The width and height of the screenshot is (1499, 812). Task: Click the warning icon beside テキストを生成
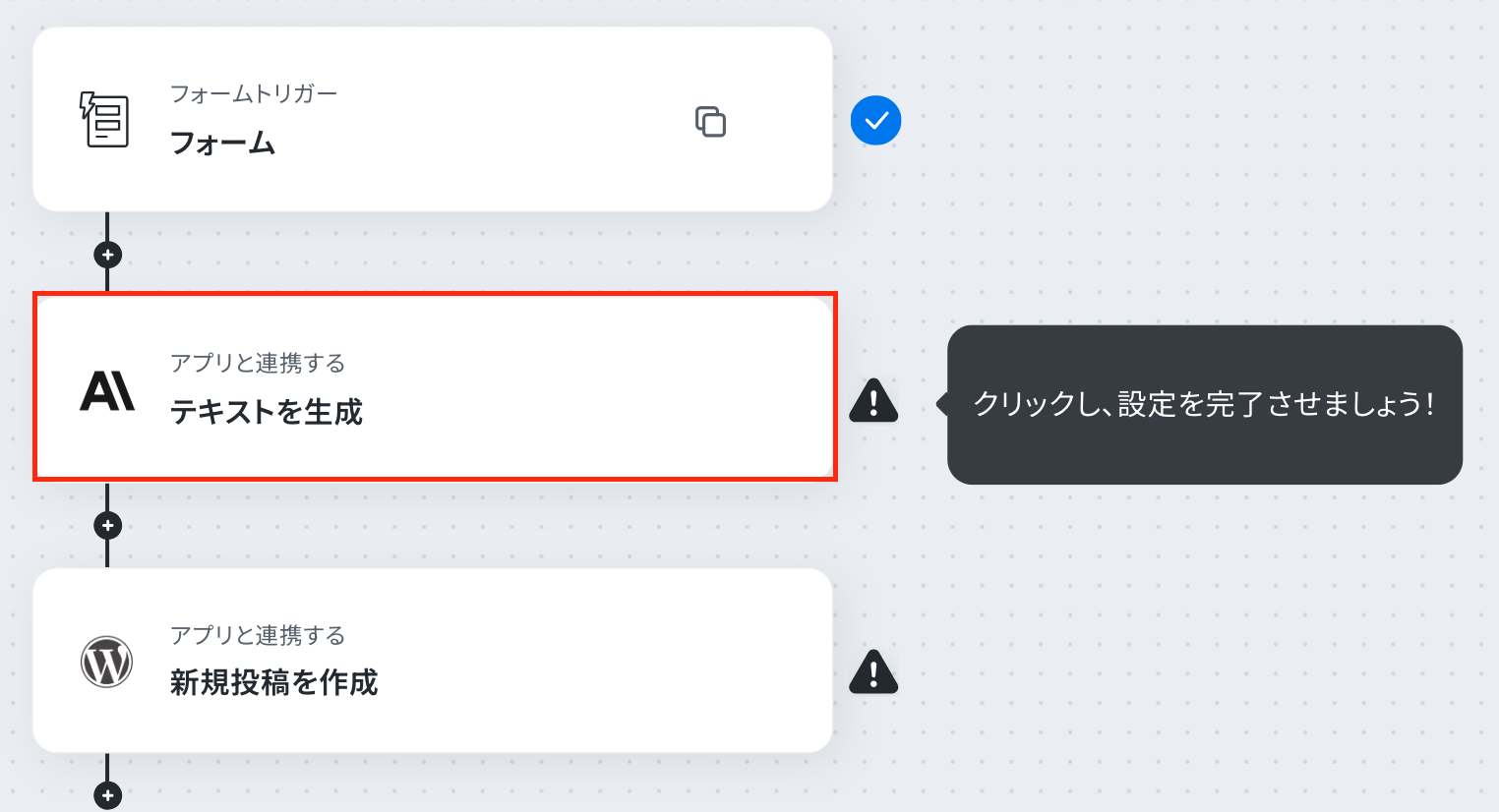click(873, 400)
